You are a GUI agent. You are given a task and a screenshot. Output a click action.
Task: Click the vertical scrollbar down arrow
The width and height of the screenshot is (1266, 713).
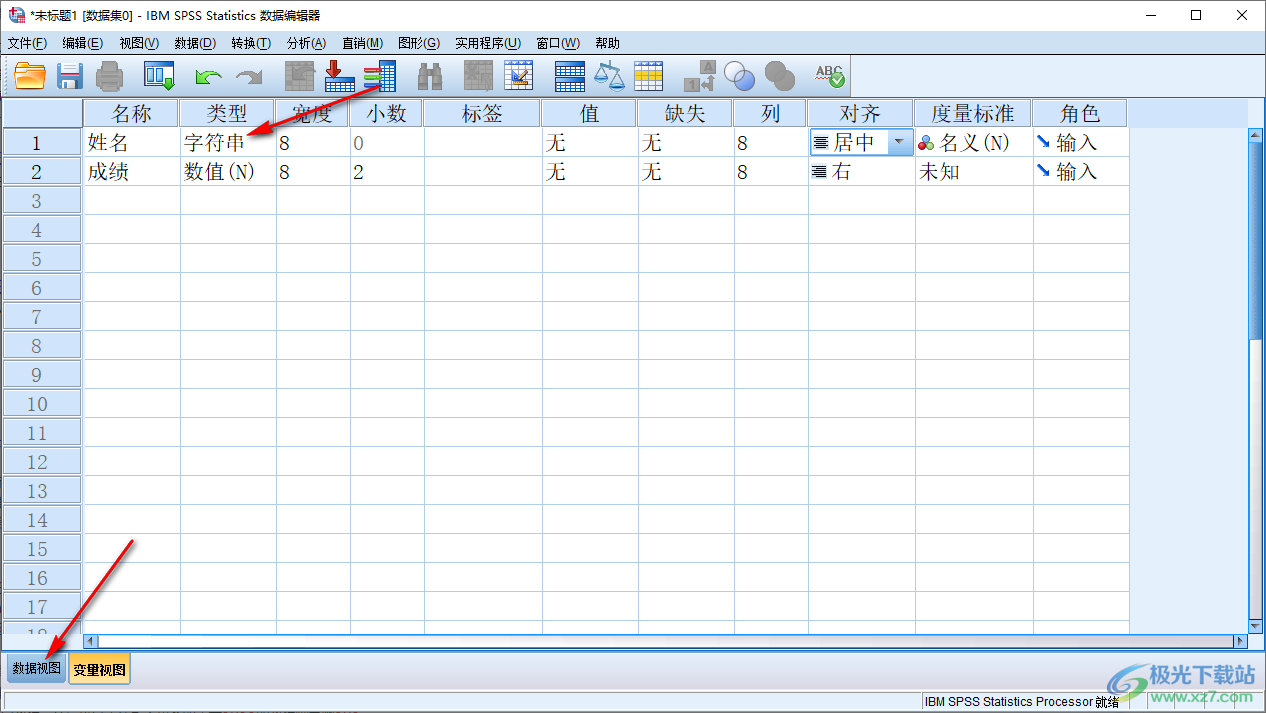(x=1256, y=625)
